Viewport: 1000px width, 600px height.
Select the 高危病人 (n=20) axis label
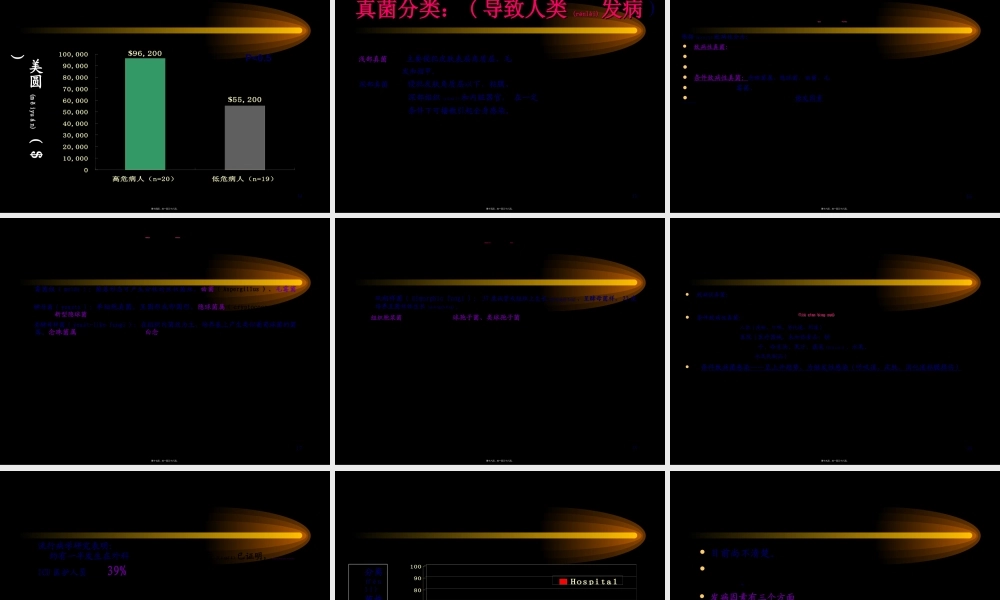tap(143, 179)
